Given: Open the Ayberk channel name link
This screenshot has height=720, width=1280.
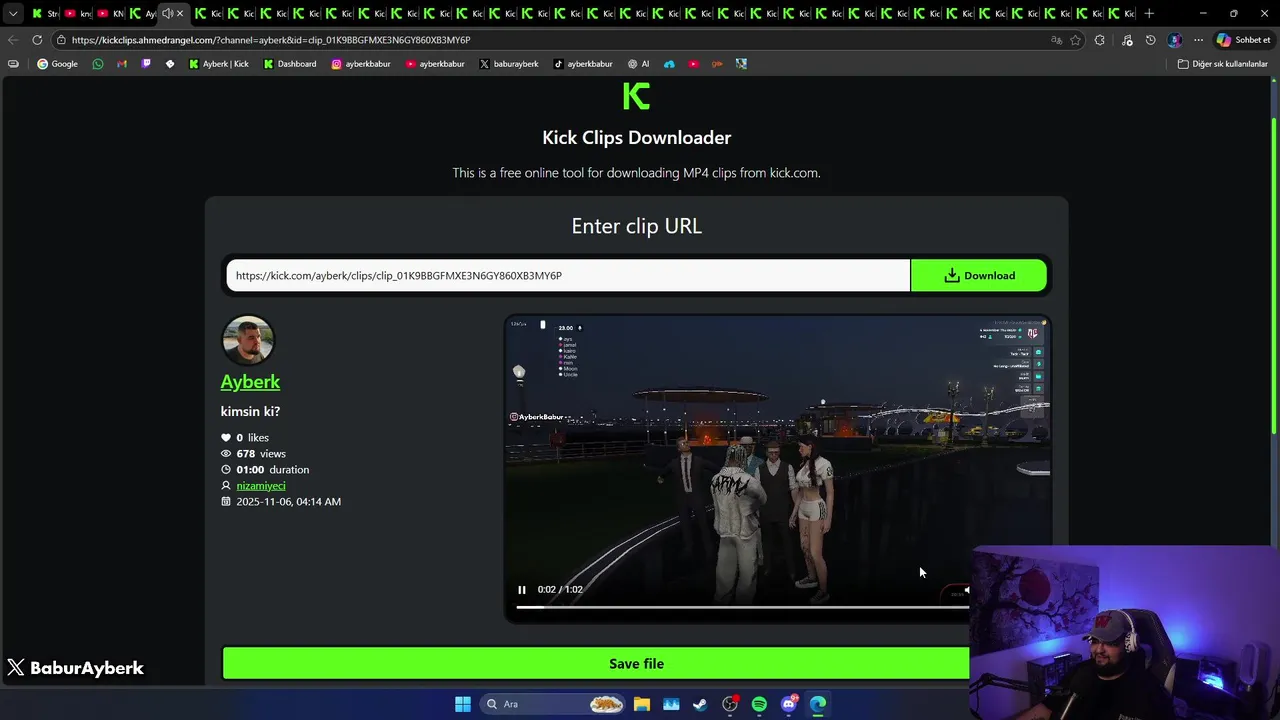Looking at the screenshot, I should point(250,381).
